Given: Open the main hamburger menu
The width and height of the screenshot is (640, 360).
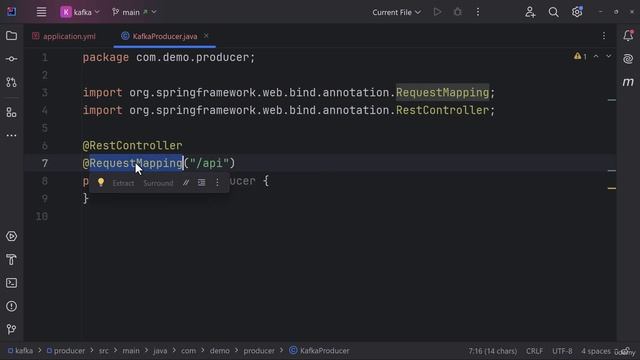Looking at the screenshot, I should [x=41, y=12].
